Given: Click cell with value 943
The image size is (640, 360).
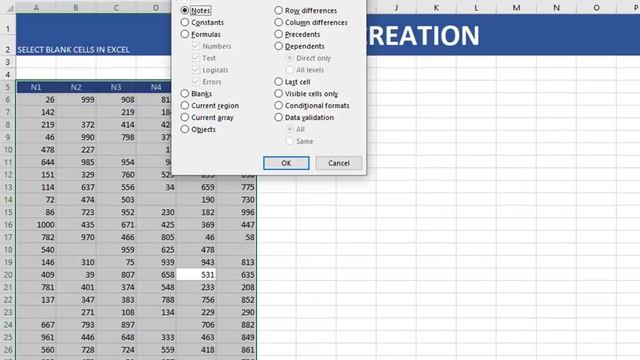Looking at the screenshot, I should click(196, 262).
